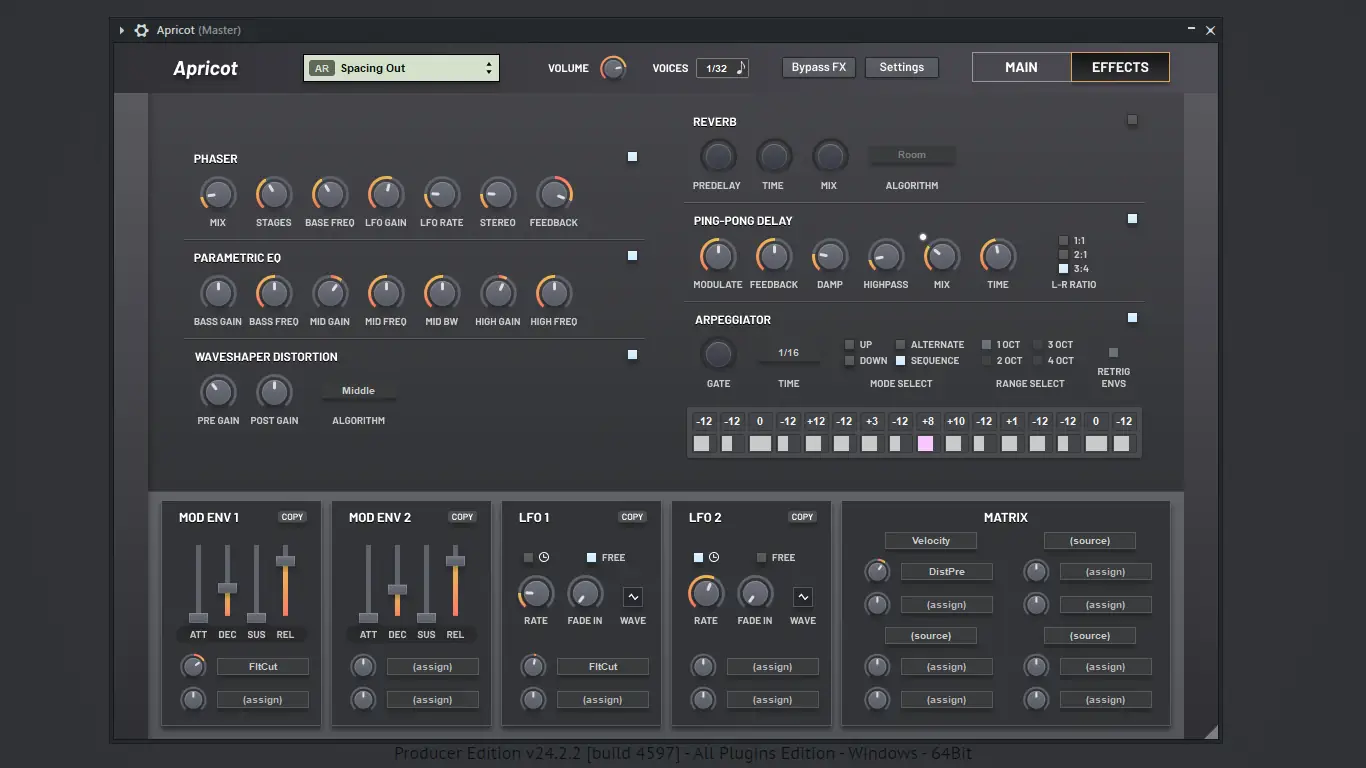This screenshot has width=1366, height=768.
Task: Open the Waveshaper Middle algorithm dropdown
Action: point(358,391)
